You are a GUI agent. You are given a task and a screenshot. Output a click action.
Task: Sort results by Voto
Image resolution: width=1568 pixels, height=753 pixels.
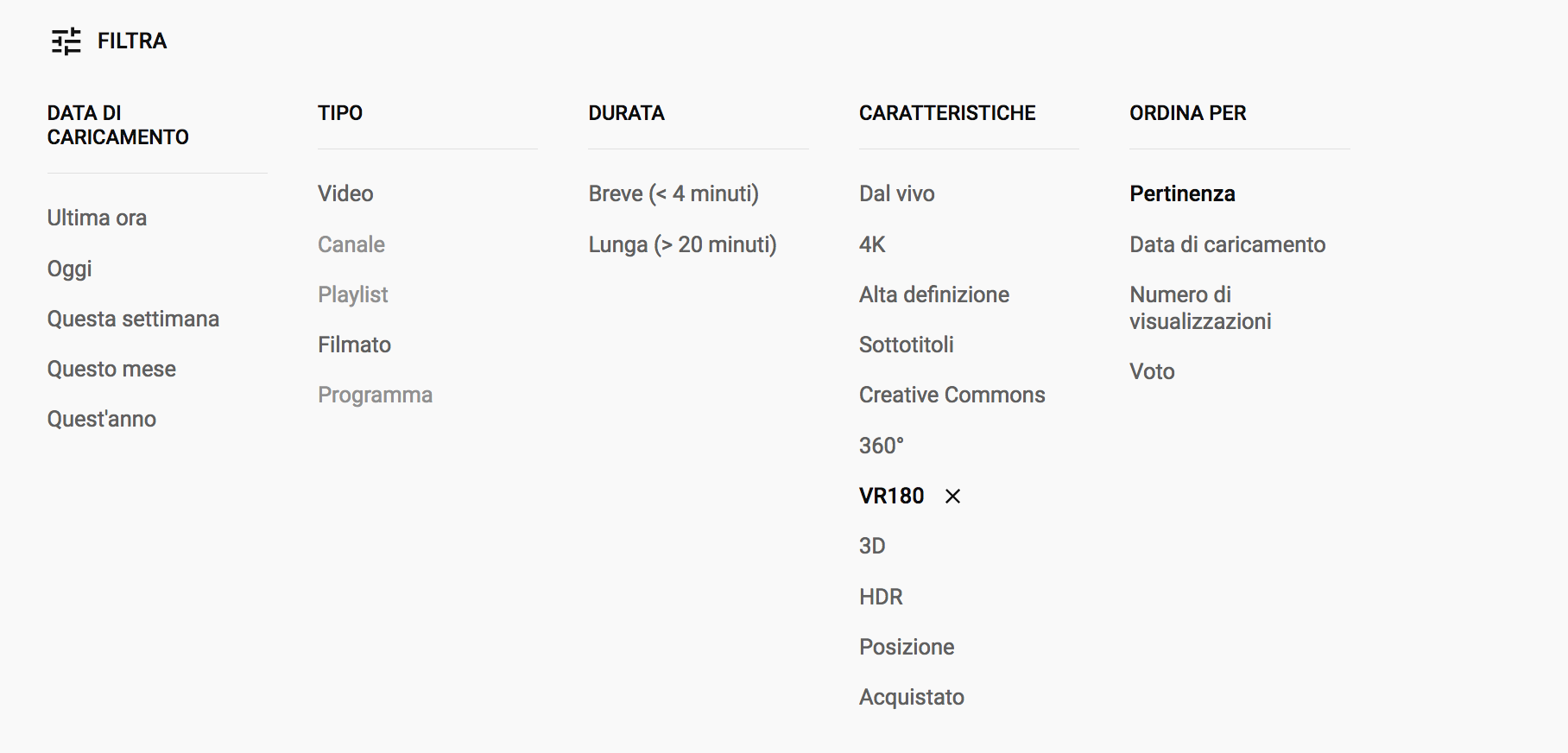tap(1152, 371)
